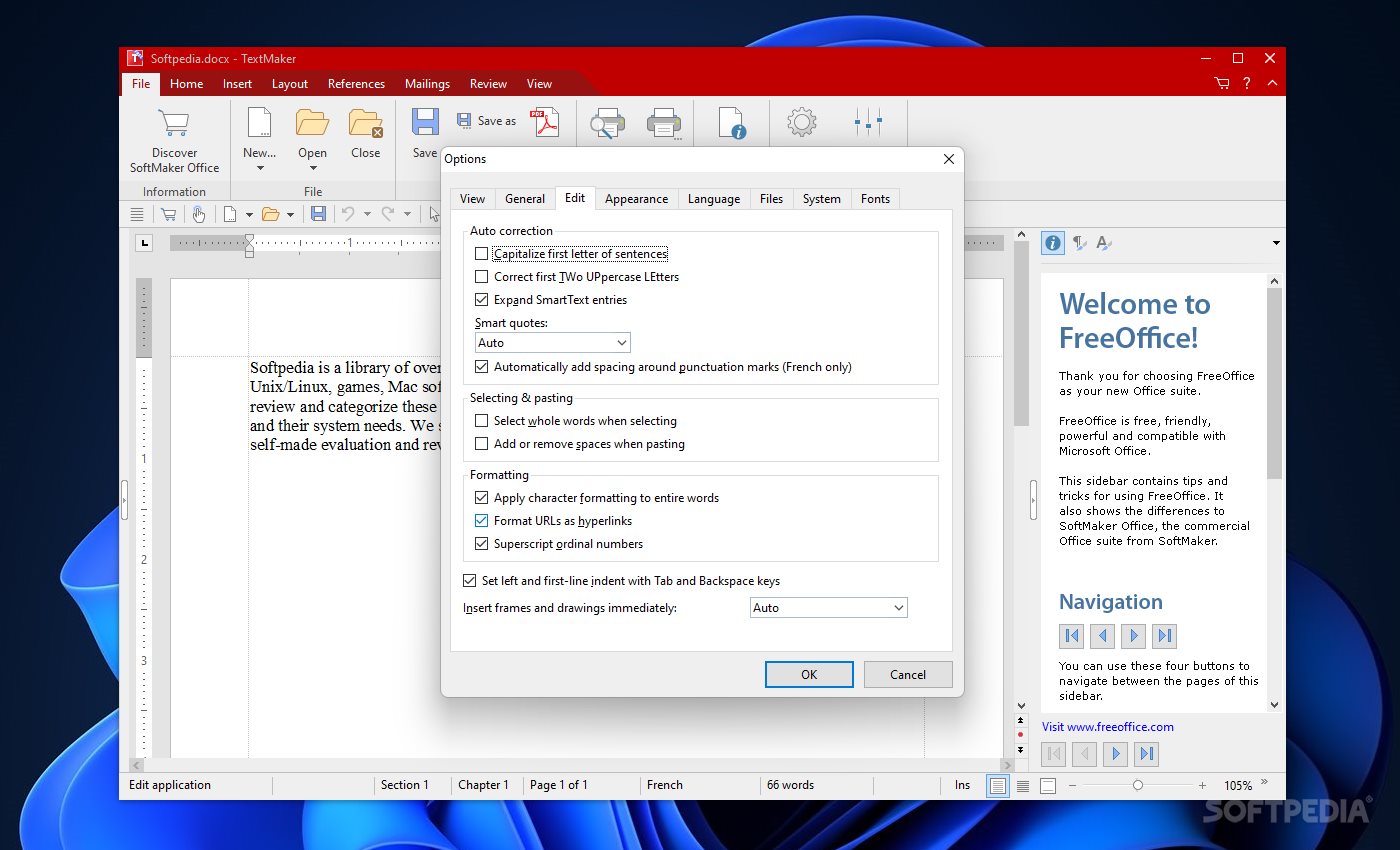The width and height of the screenshot is (1400, 850).
Task: Click the tab stop type L box beside ruler
Action: [144, 242]
